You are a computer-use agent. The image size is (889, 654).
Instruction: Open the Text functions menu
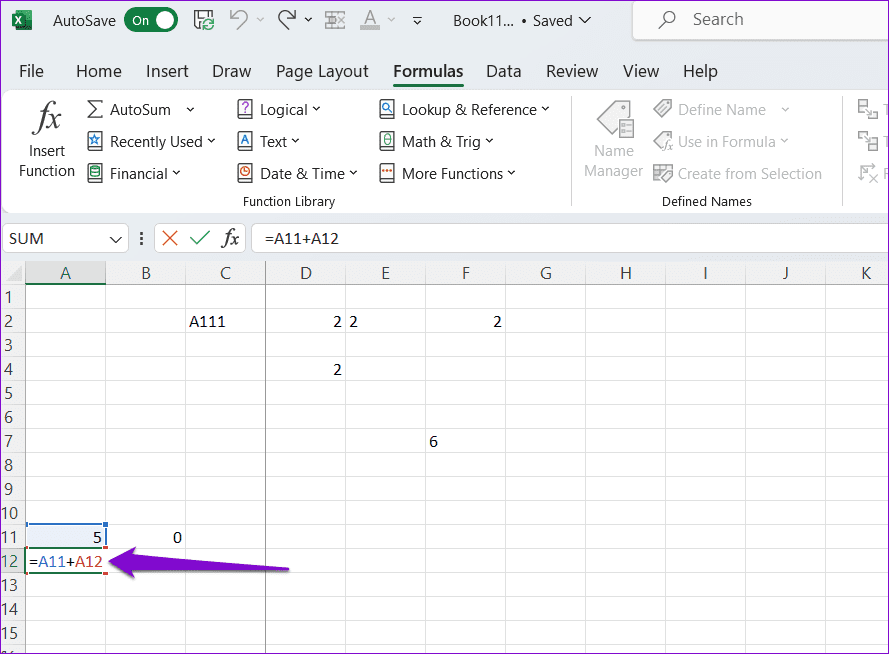click(x=268, y=142)
